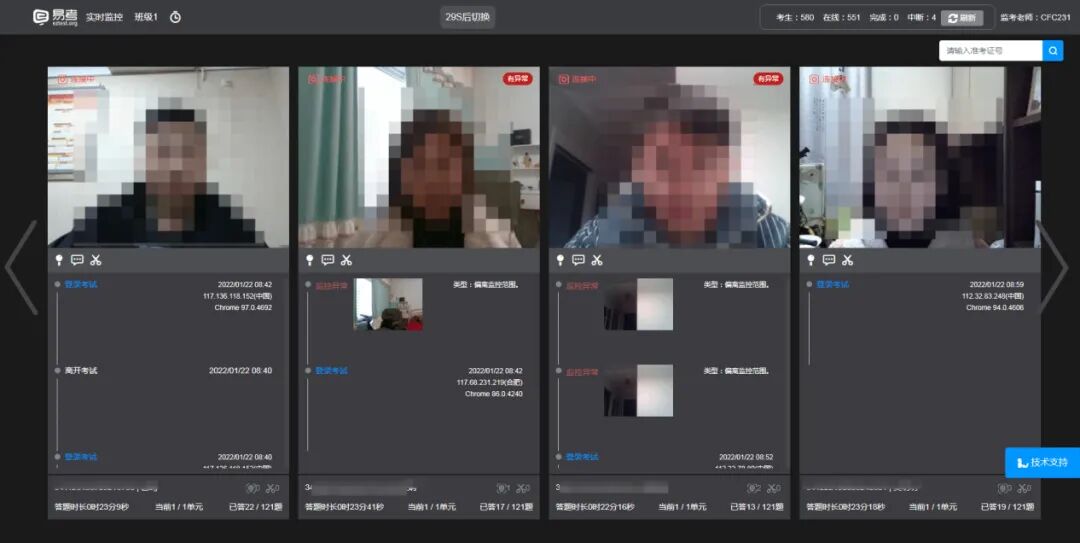Screen dimensions: 1080x543
Task: Open the 技术支持 support button
Action: click(1042, 462)
